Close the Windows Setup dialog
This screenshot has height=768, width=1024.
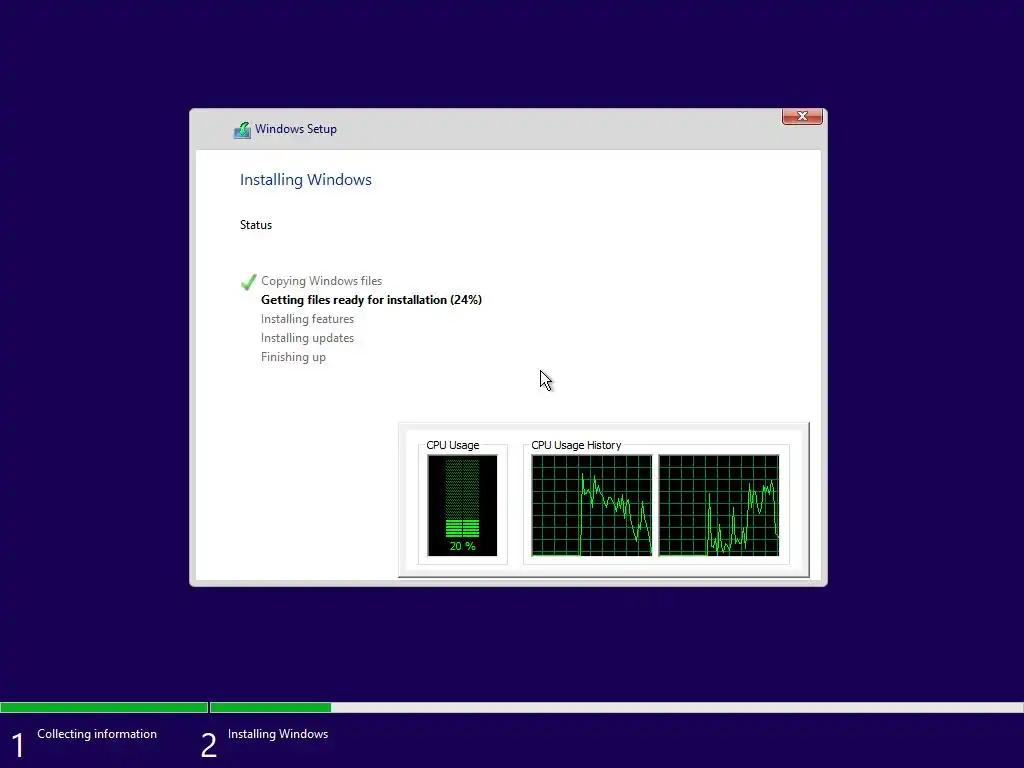click(802, 116)
